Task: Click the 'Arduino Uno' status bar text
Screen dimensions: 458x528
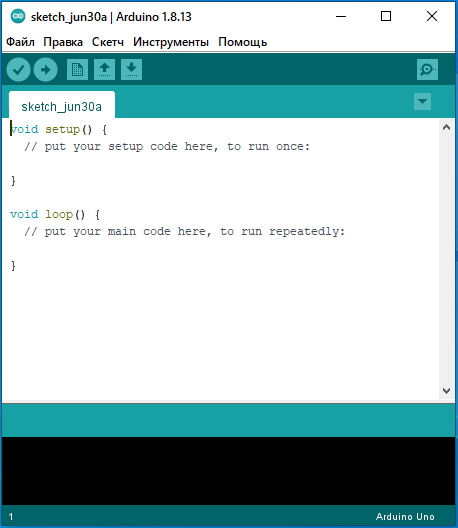Action: [405, 517]
